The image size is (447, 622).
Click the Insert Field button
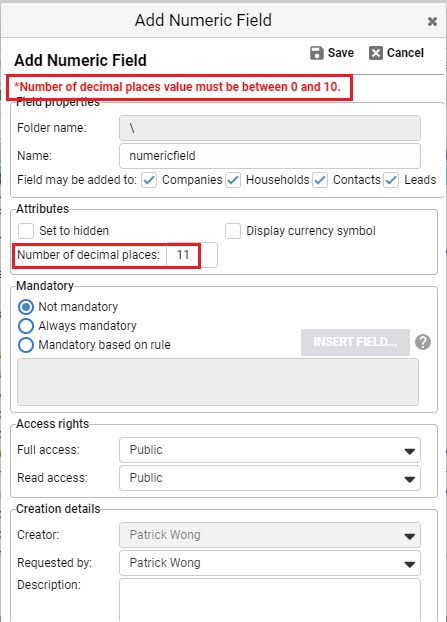[355, 342]
